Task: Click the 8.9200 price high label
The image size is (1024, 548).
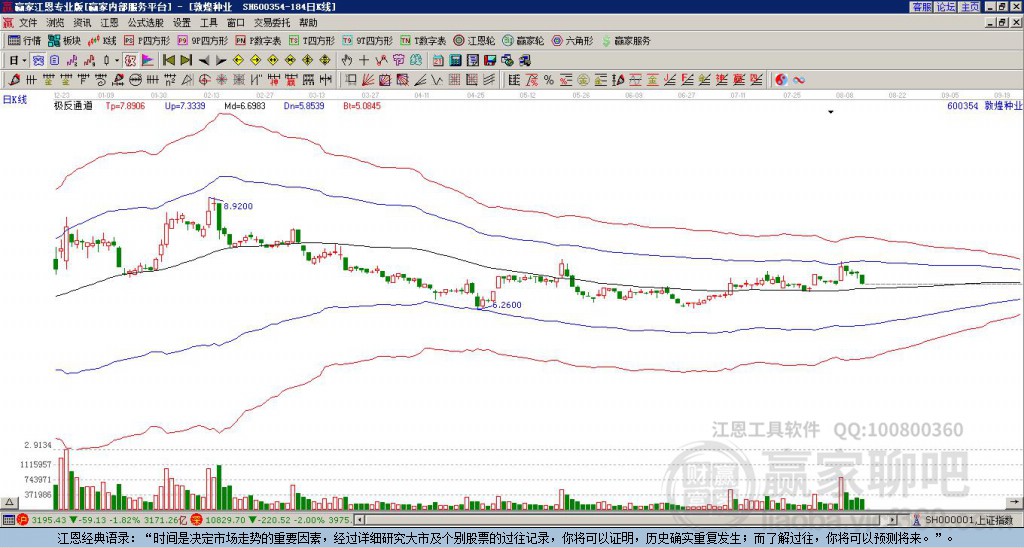Action: coord(238,206)
